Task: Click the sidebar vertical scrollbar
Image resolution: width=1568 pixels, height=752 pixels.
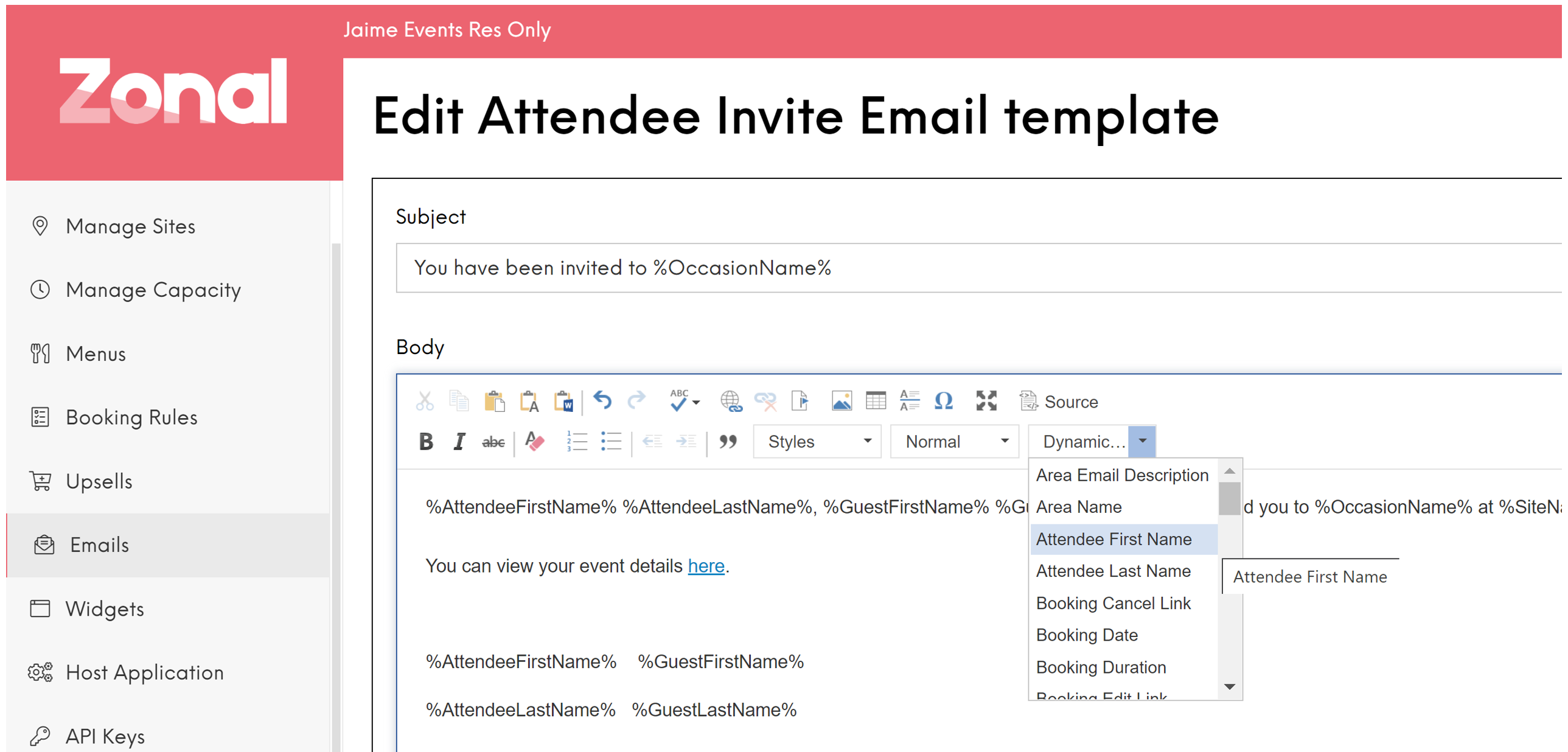Action: (336, 497)
